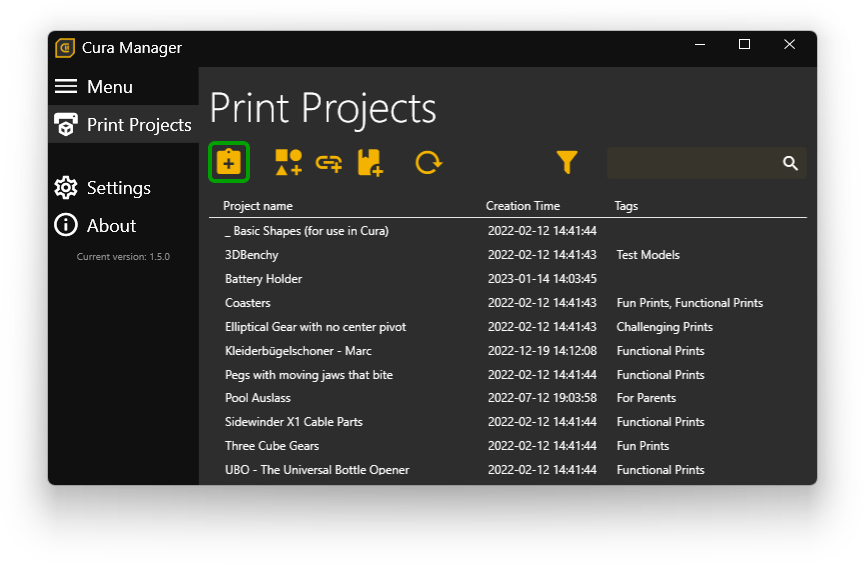Maximize the Cura Manager window
Image resolution: width=865 pixels, height=565 pixels.
(x=744, y=44)
